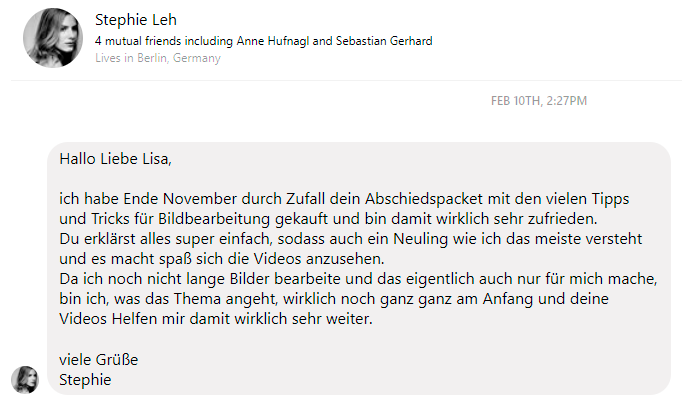Click the "Stephie" signature in the message
This screenshot has height=402, width=682.
(x=85, y=379)
